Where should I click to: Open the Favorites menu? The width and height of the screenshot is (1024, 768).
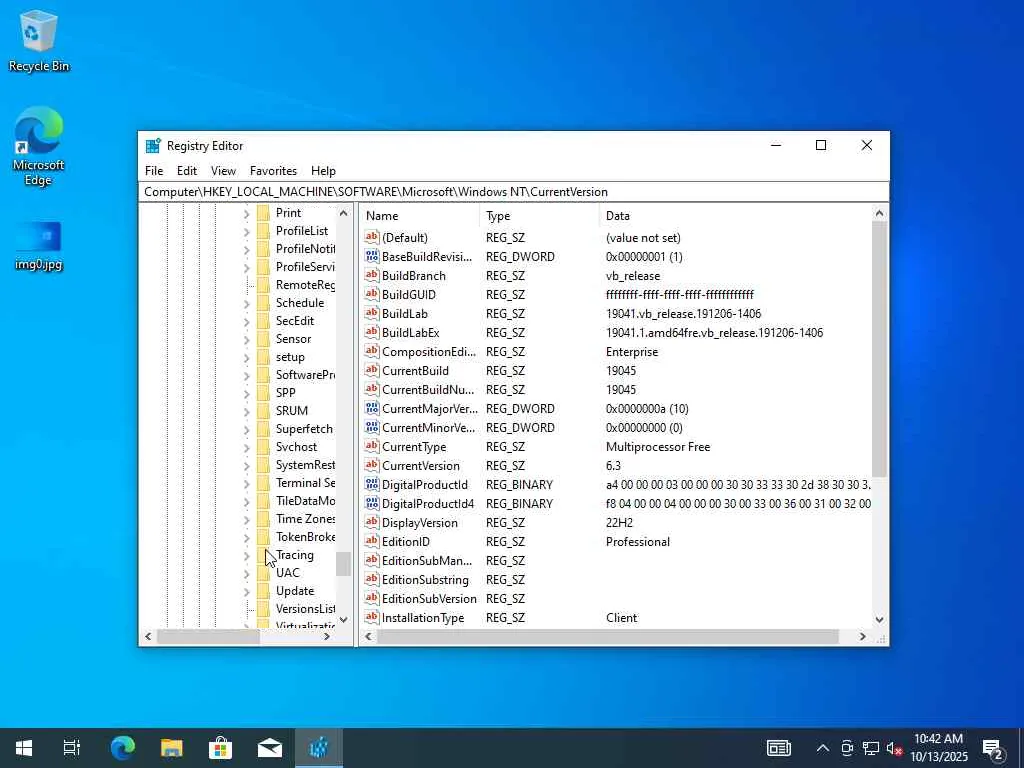click(x=273, y=170)
